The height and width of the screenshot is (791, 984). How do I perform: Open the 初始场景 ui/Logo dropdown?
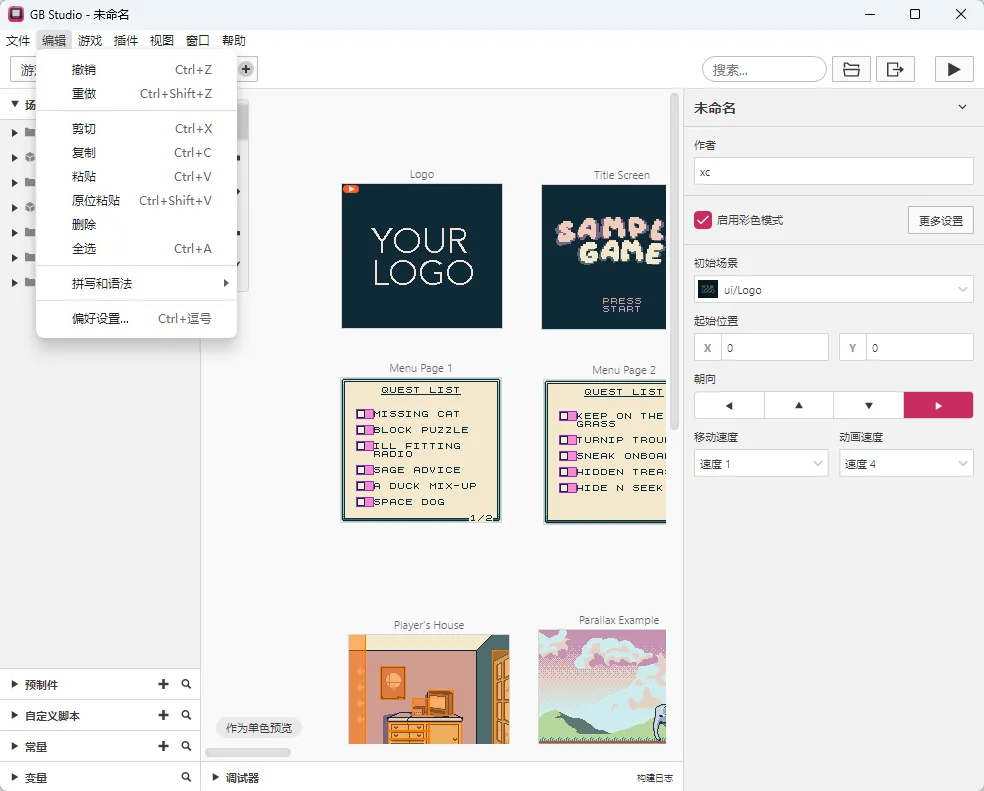(x=833, y=289)
